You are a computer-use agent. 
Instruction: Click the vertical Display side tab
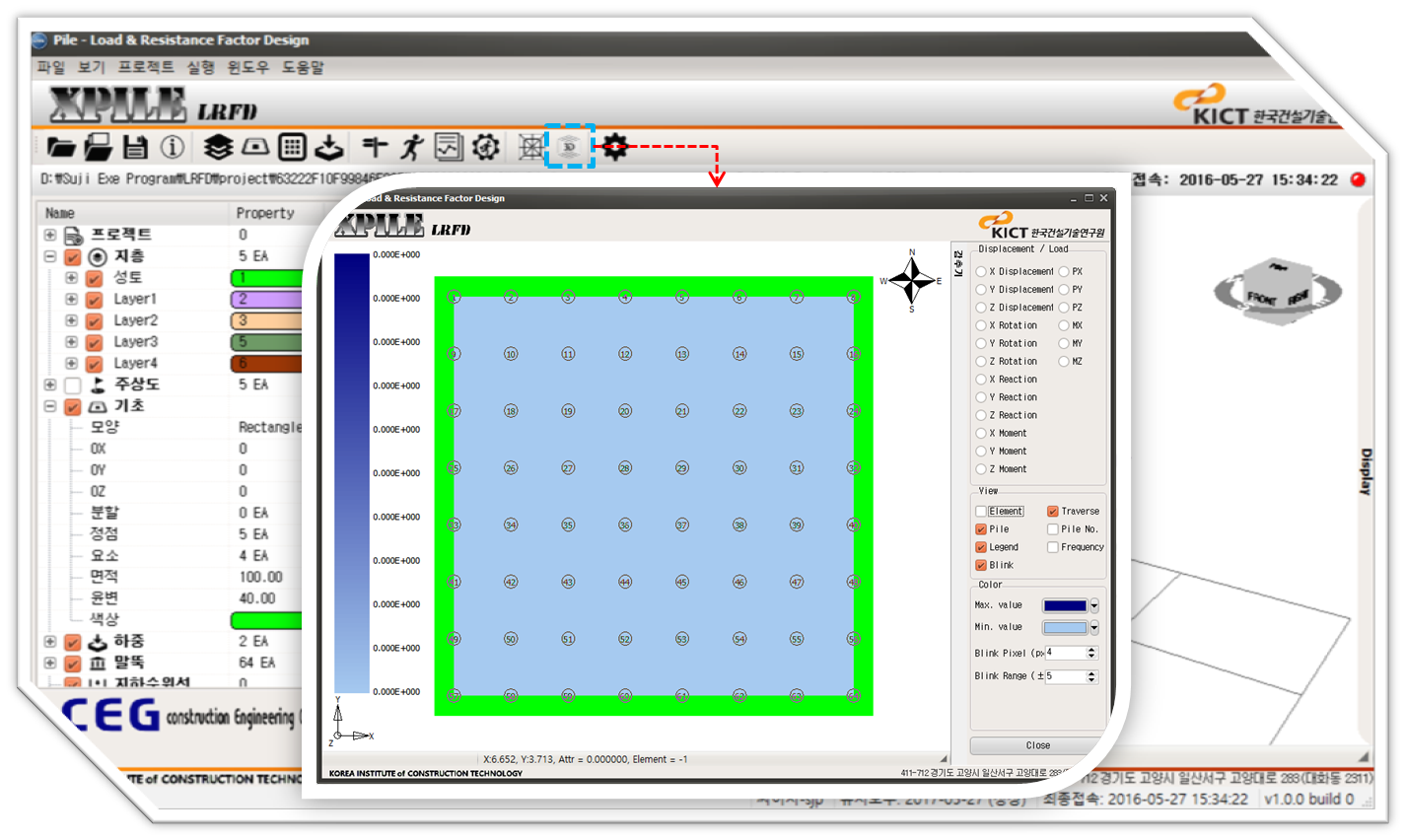coord(1366,471)
